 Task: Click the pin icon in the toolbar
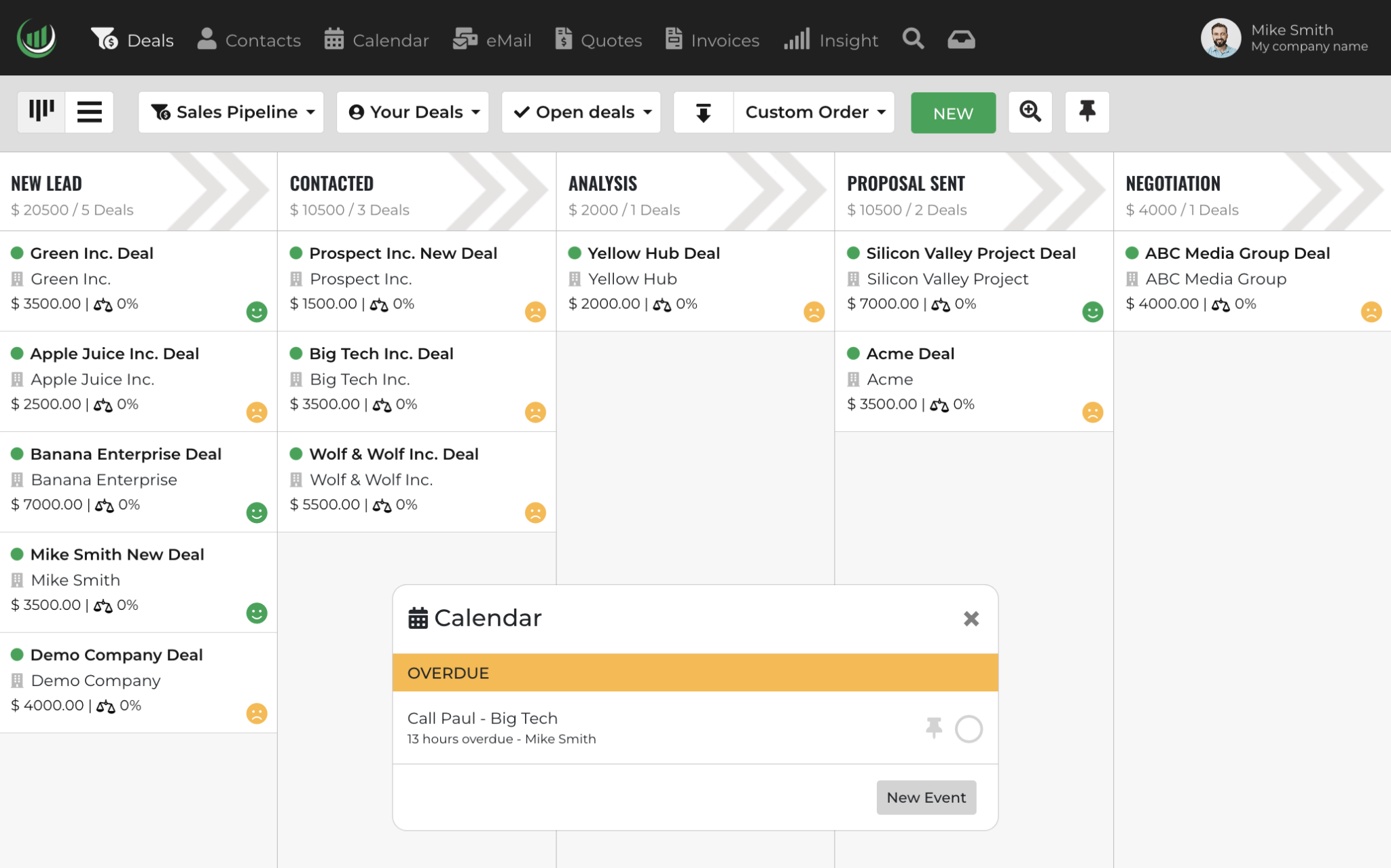[1087, 111]
